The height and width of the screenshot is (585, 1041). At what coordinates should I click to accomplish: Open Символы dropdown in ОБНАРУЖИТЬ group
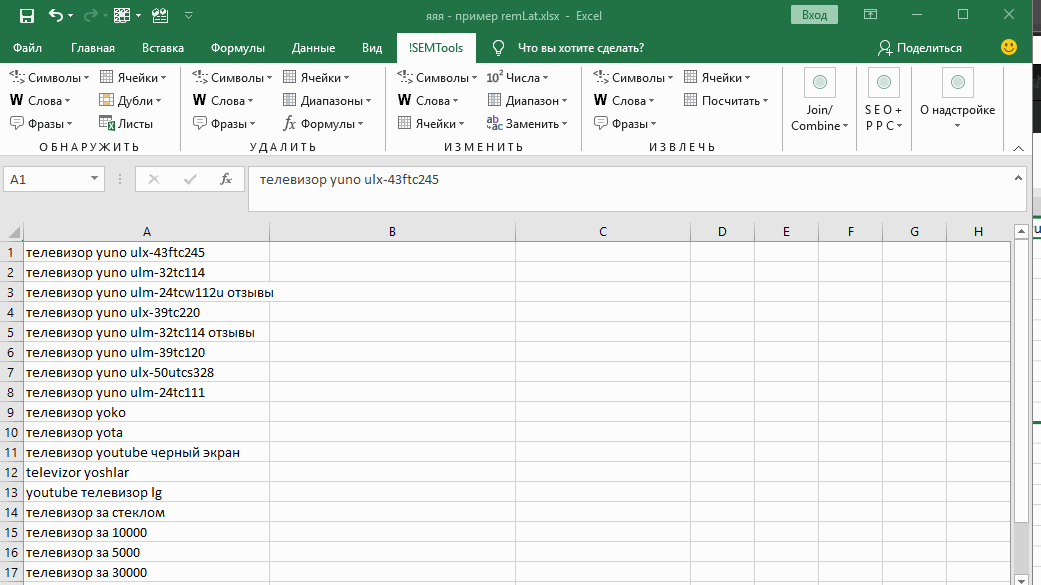click(49, 78)
